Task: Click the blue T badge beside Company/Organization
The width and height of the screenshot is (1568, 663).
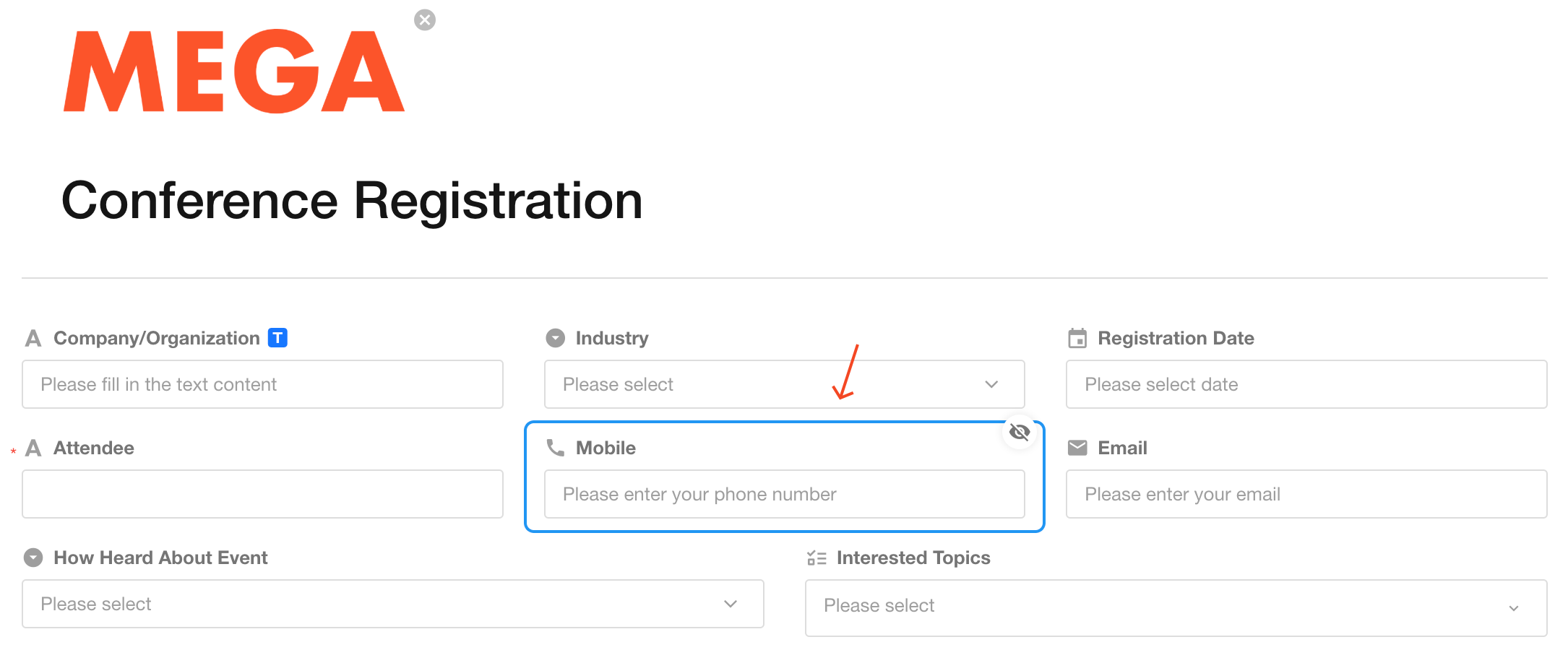Action: pos(277,337)
